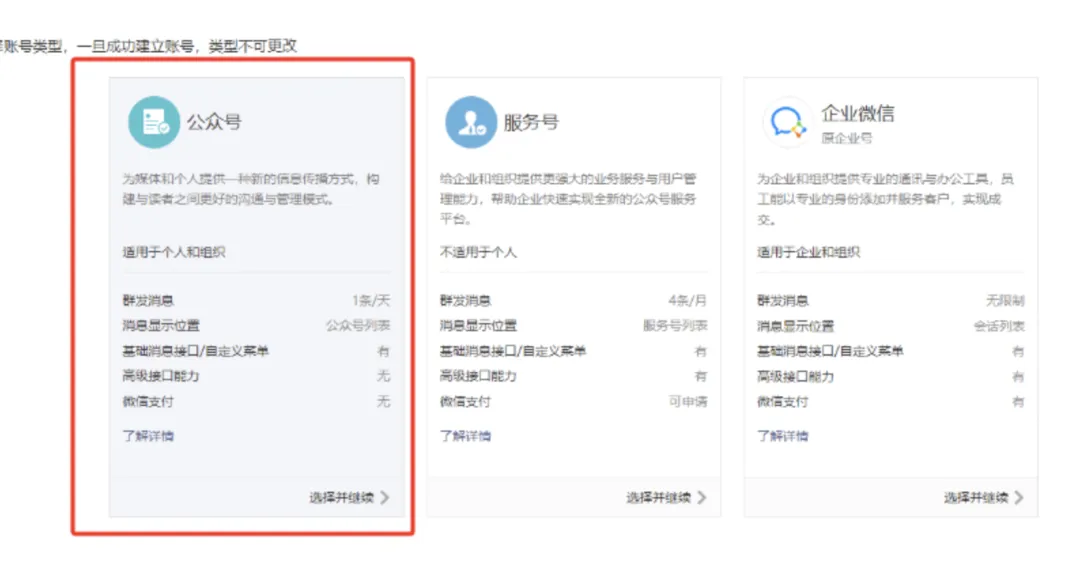Click 有 value of 微信支付 in 企业微信
Image resolution: width=1080 pixels, height=574 pixels.
[1018, 401]
